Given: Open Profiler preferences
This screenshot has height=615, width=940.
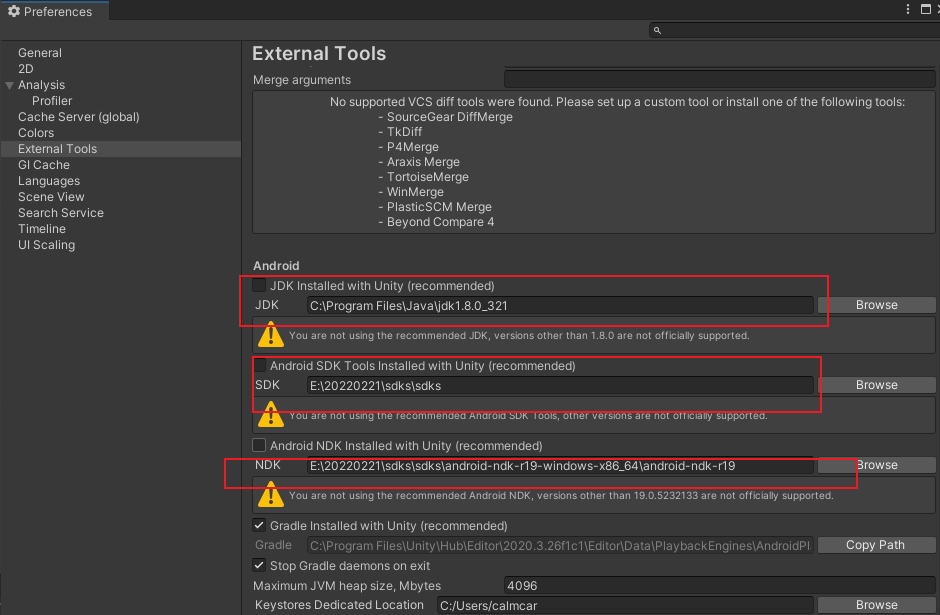Looking at the screenshot, I should pyautogui.click(x=52, y=101).
